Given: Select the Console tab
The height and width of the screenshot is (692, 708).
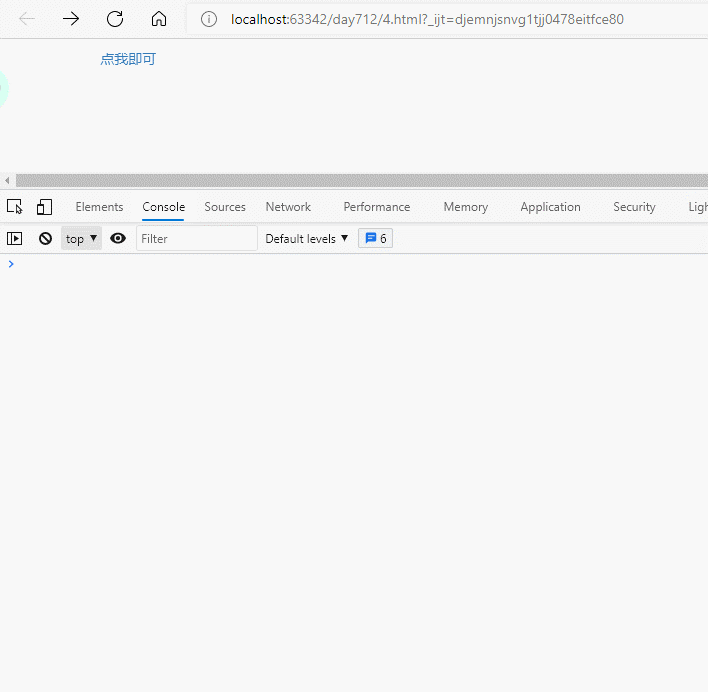Looking at the screenshot, I should point(163,207).
